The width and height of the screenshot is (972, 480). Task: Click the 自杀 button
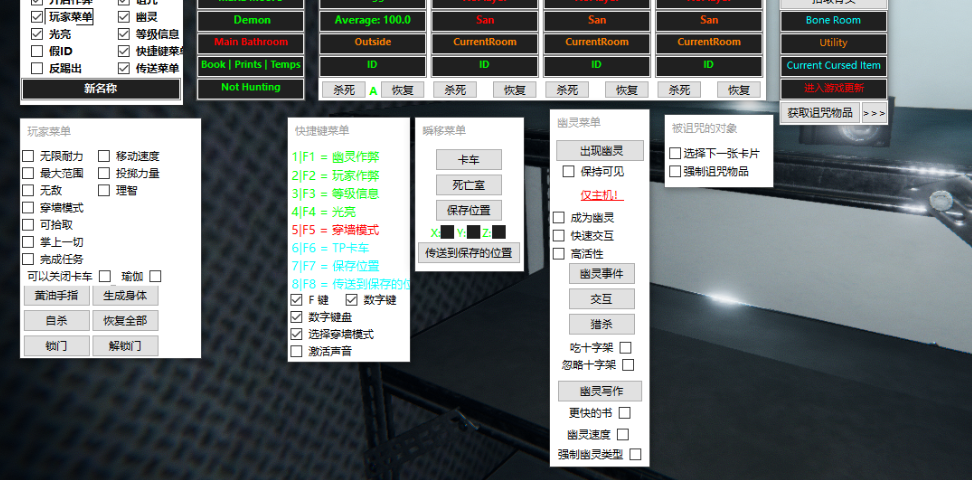point(56,321)
